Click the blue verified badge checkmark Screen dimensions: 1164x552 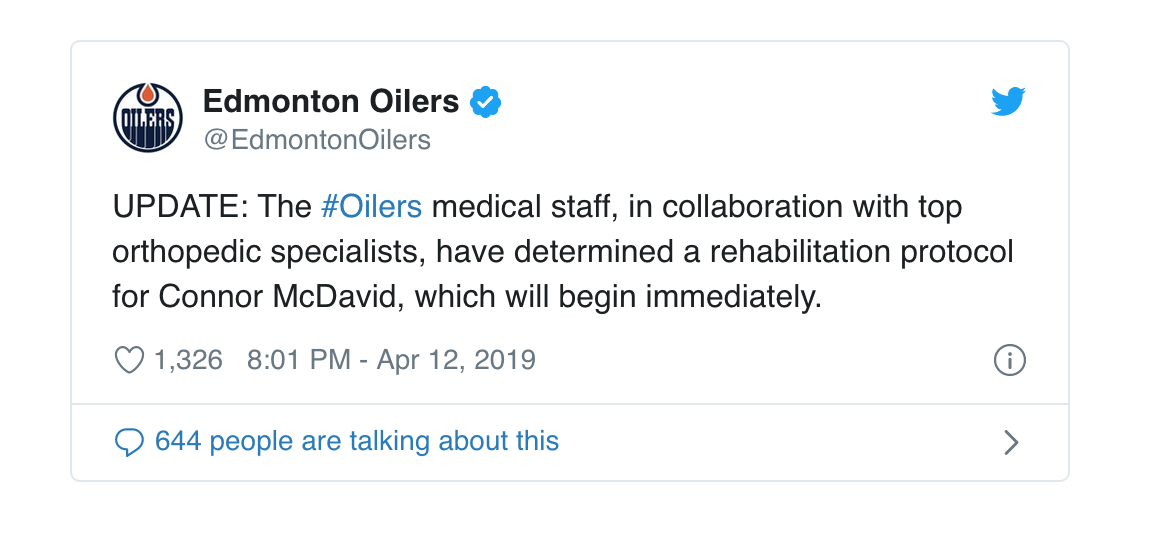coord(486,102)
